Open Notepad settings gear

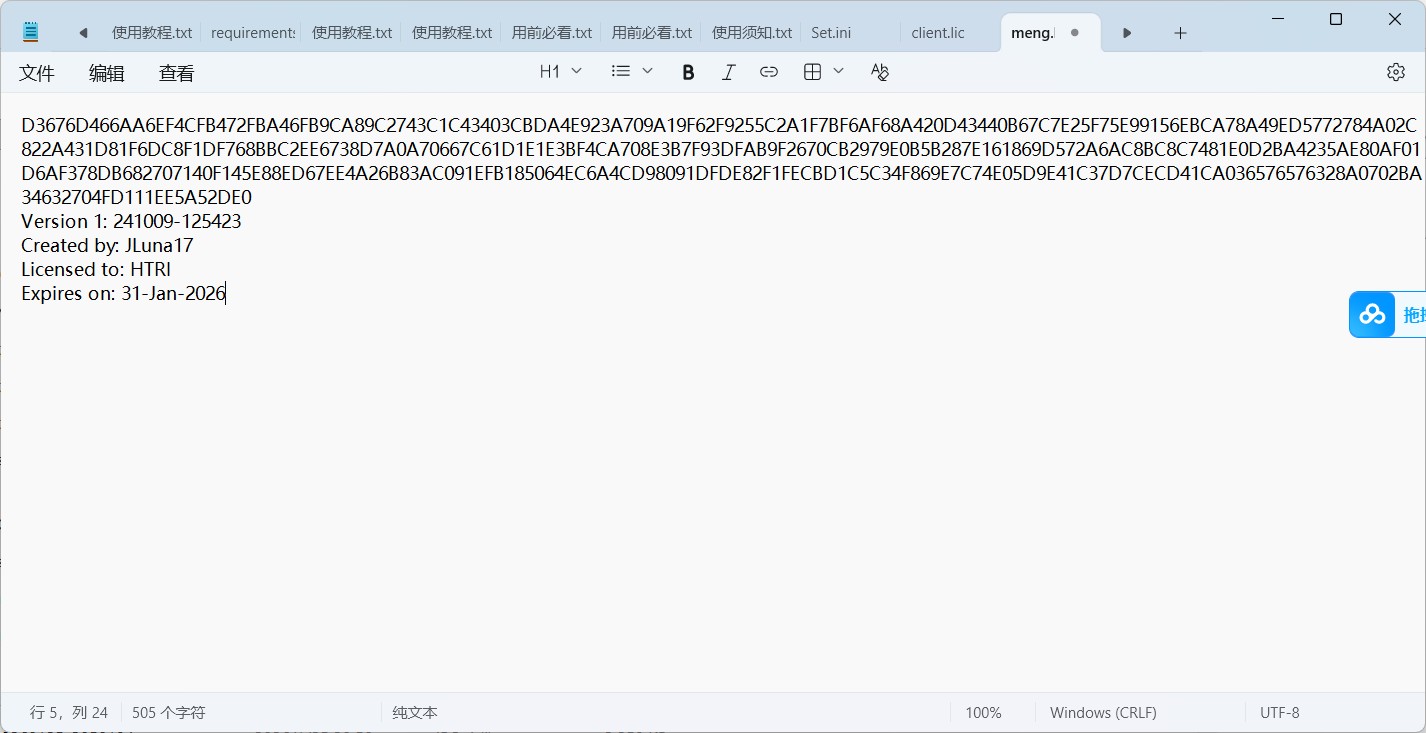coord(1395,72)
